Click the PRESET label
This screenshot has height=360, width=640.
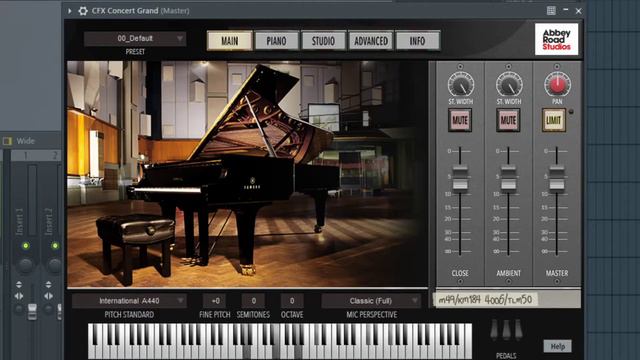click(135, 52)
